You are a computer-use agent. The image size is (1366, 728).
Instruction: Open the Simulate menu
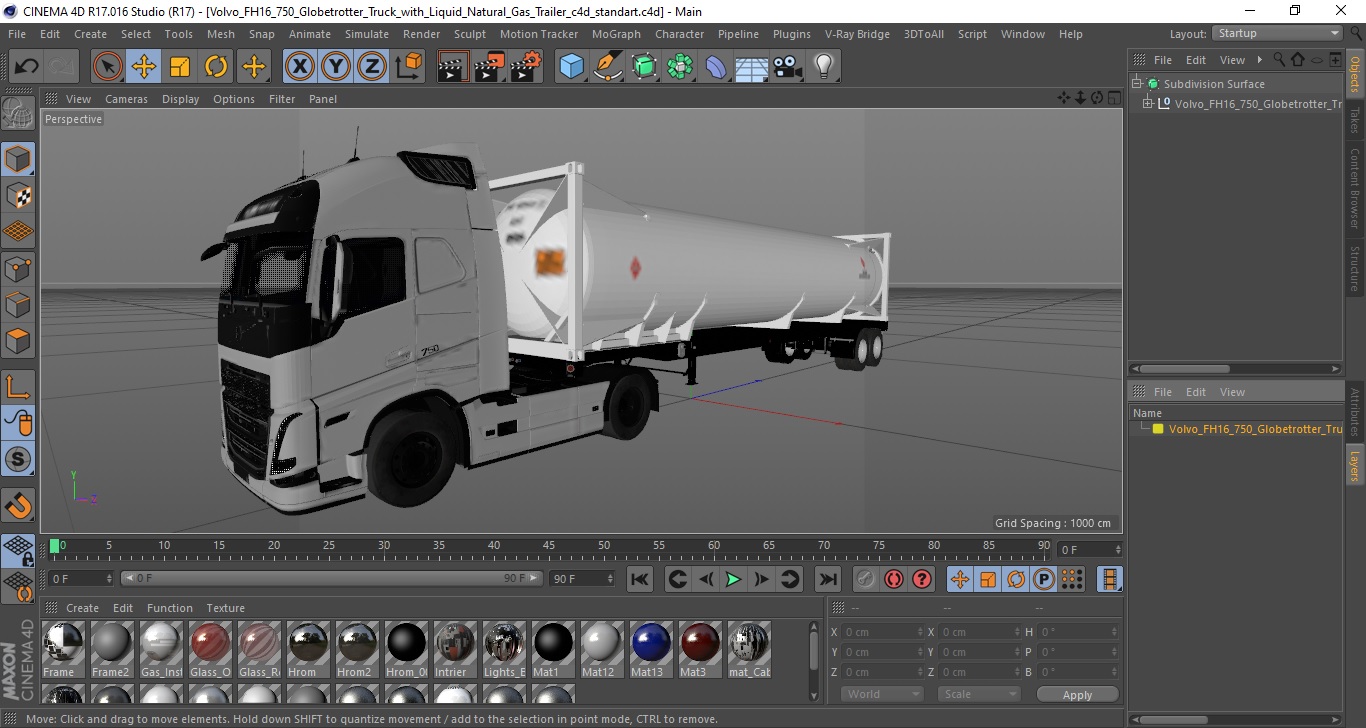[x=367, y=34]
